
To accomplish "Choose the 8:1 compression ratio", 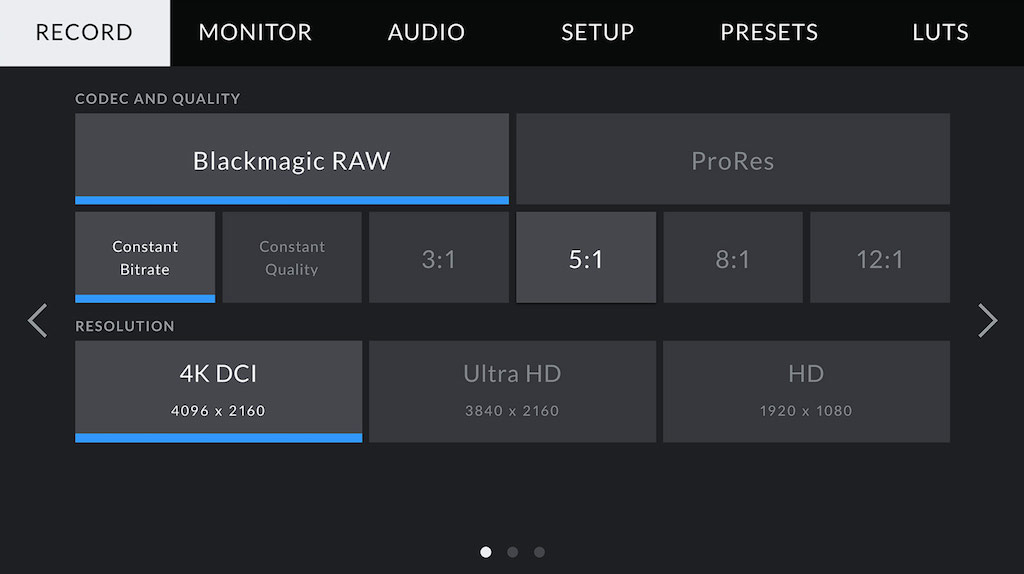I will (733, 257).
